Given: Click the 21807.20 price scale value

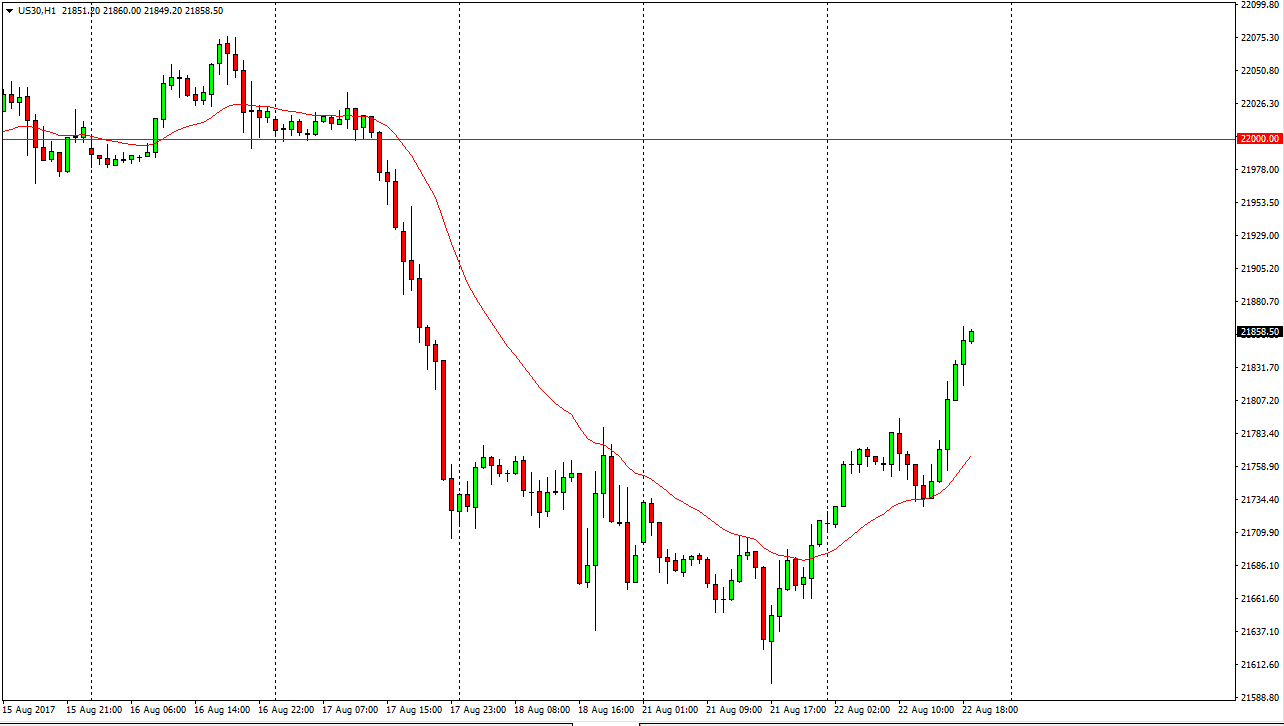Looking at the screenshot, I should click(x=1259, y=401).
